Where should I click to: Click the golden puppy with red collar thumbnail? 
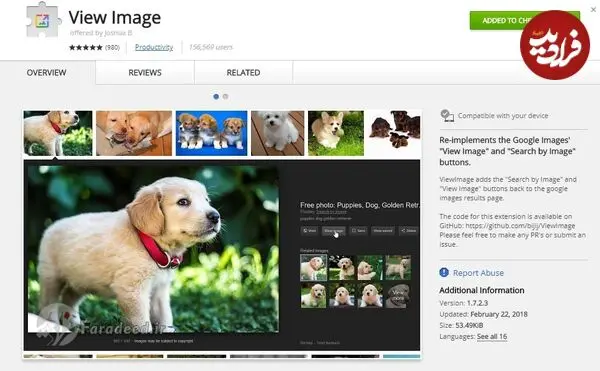coord(58,133)
